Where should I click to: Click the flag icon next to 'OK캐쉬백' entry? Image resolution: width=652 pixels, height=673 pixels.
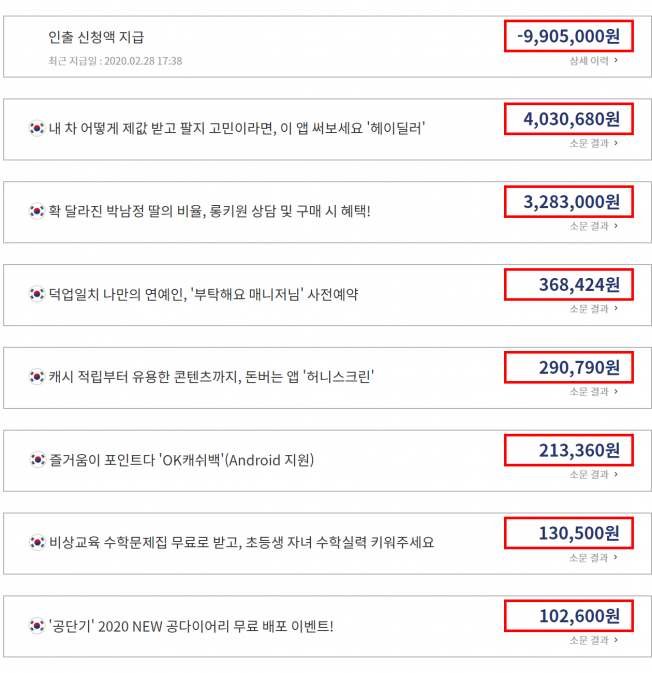click(37, 460)
